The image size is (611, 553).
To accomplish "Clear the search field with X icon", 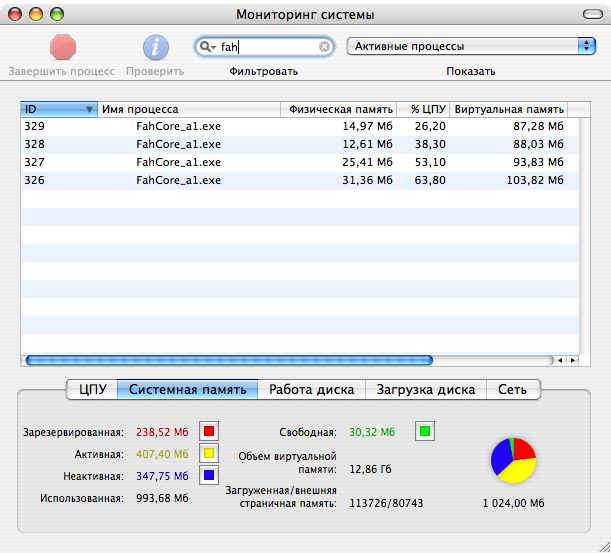I will click(x=324, y=47).
